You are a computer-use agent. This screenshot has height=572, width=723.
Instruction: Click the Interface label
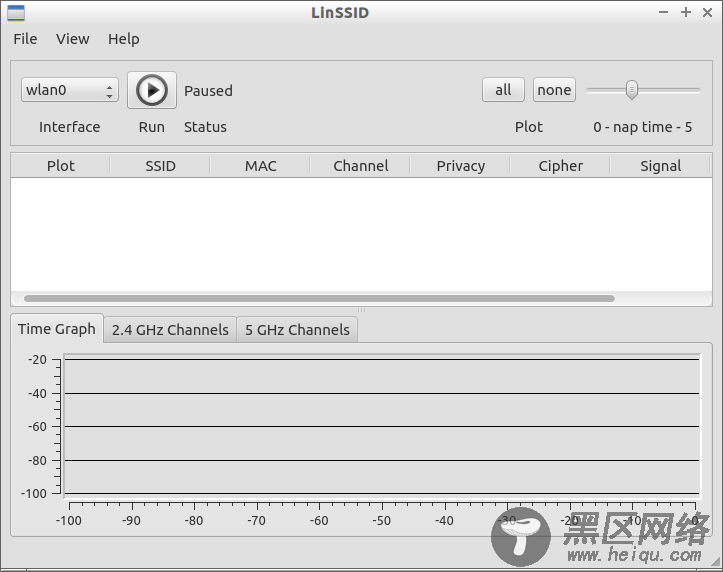(x=70, y=127)
